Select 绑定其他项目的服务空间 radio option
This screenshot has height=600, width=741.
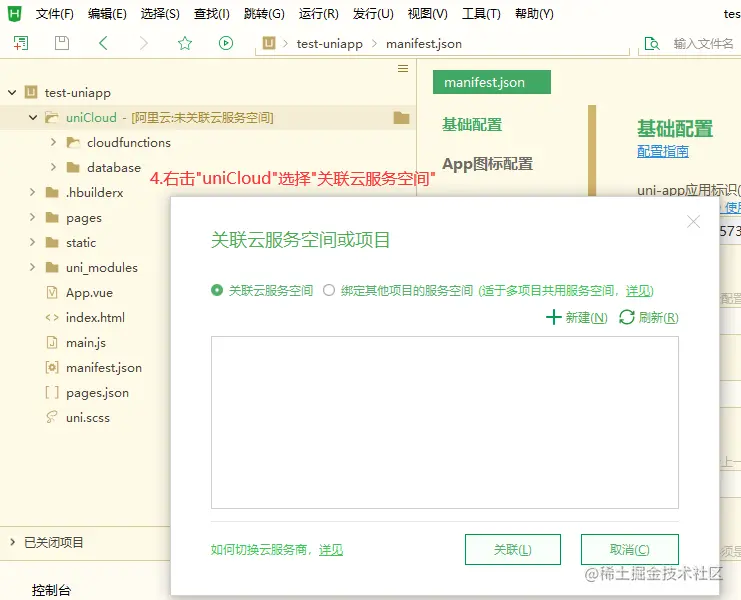tap(329, 290)
